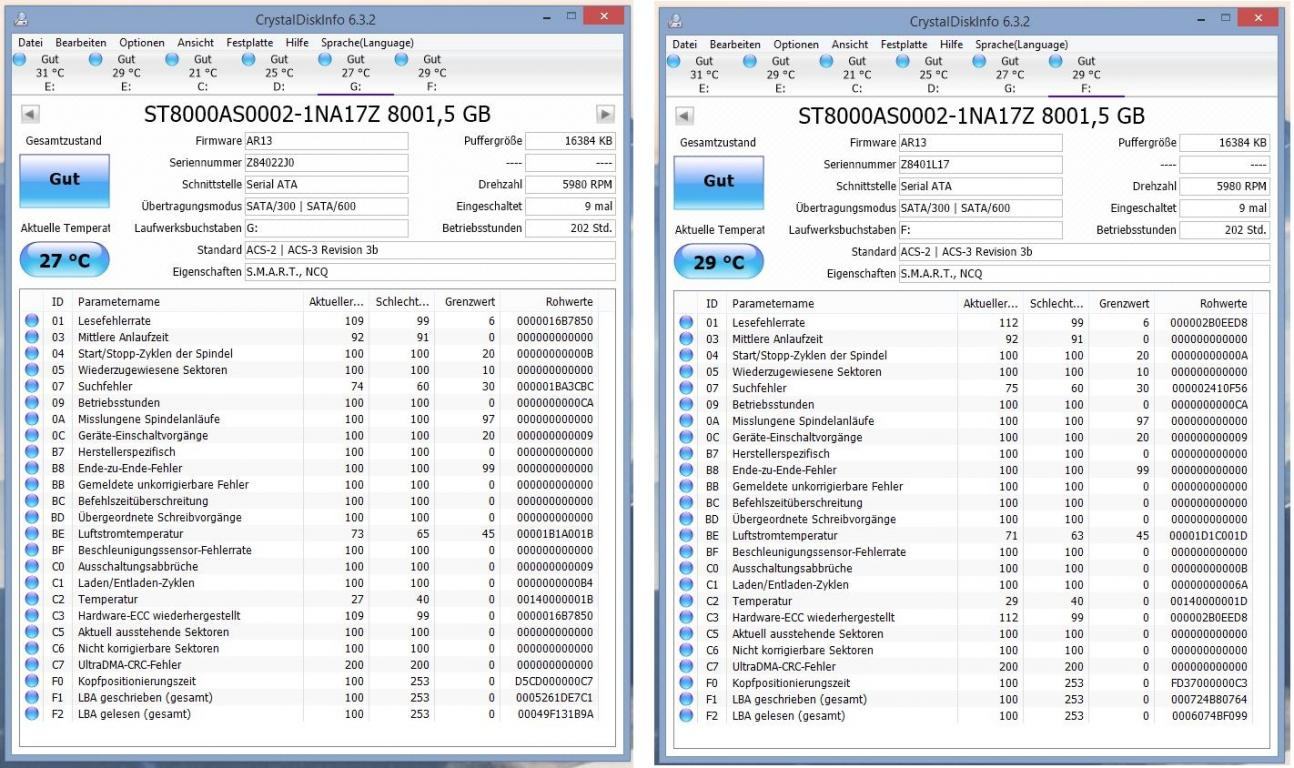Image resolution: width=1294 pixels, height=768 pixels.
Task: Click status orb for UltraDMA-CRC-Fehler, left window
Action: [32, 665]
